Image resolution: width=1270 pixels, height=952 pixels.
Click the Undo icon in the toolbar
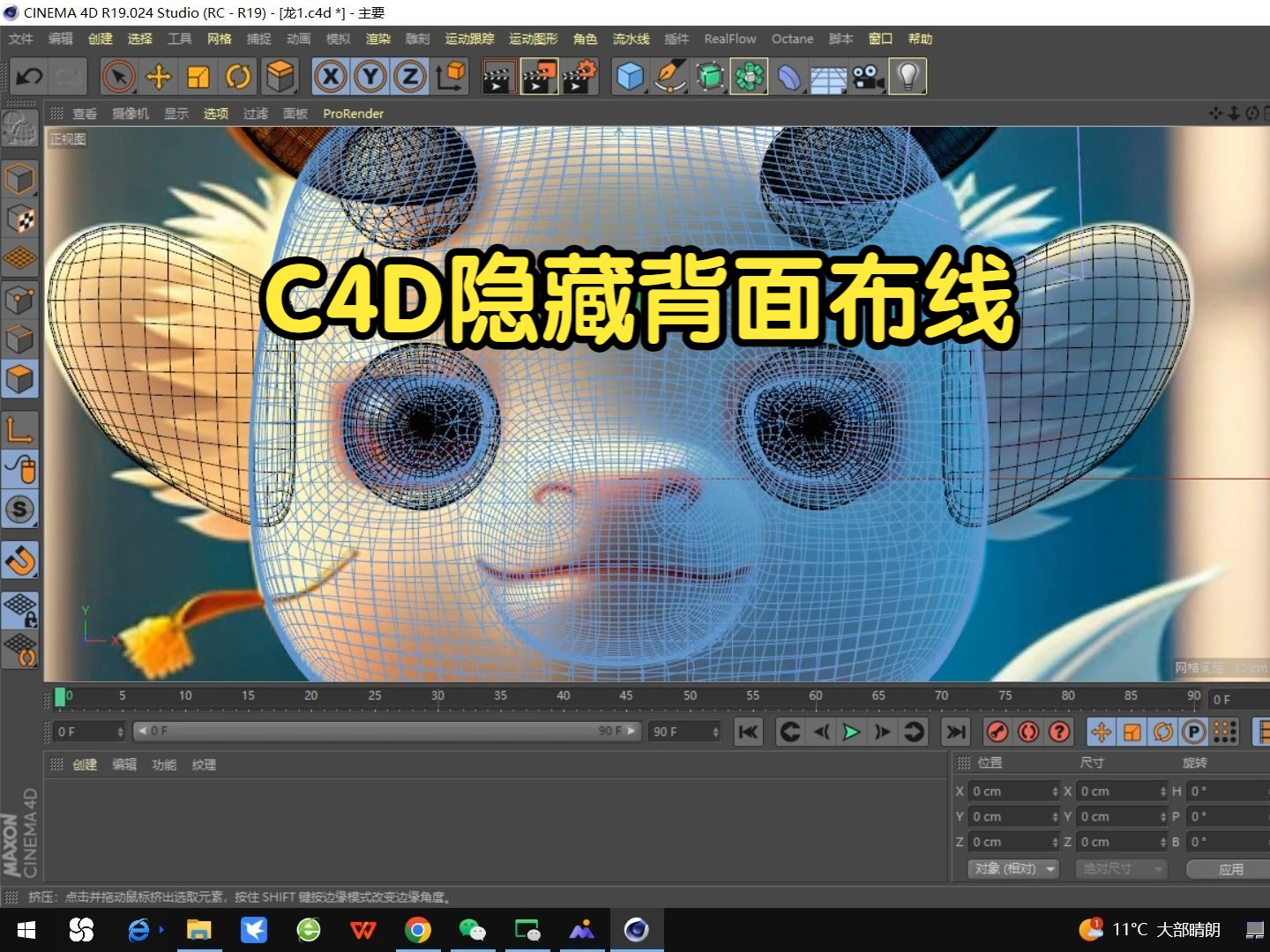click(x=29, y=77)
